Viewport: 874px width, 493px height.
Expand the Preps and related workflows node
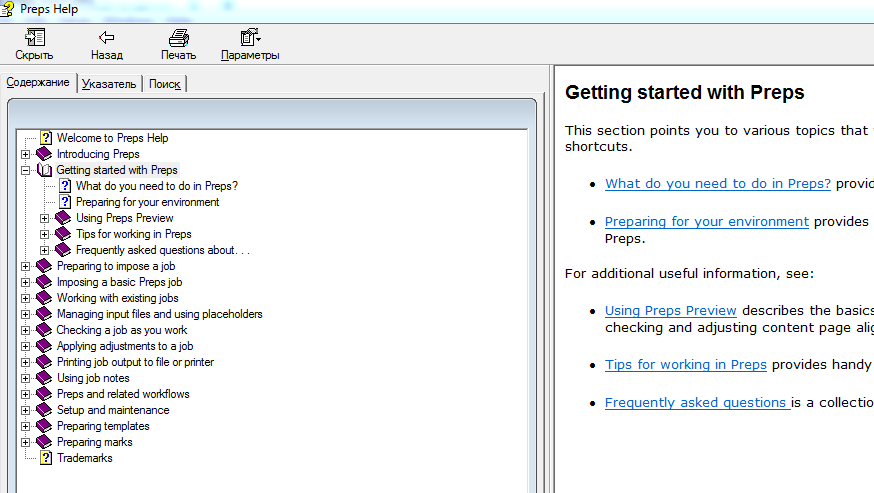pos(26,394)
